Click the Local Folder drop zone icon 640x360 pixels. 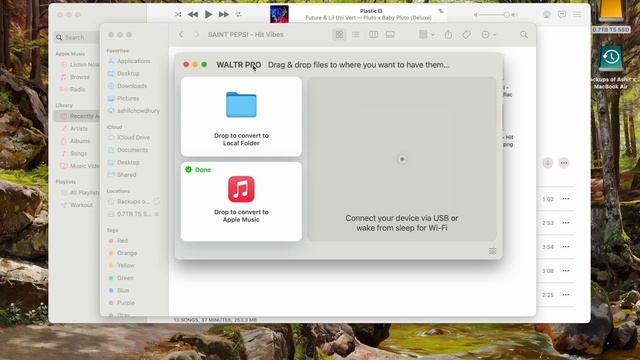(x=241, y=105)
